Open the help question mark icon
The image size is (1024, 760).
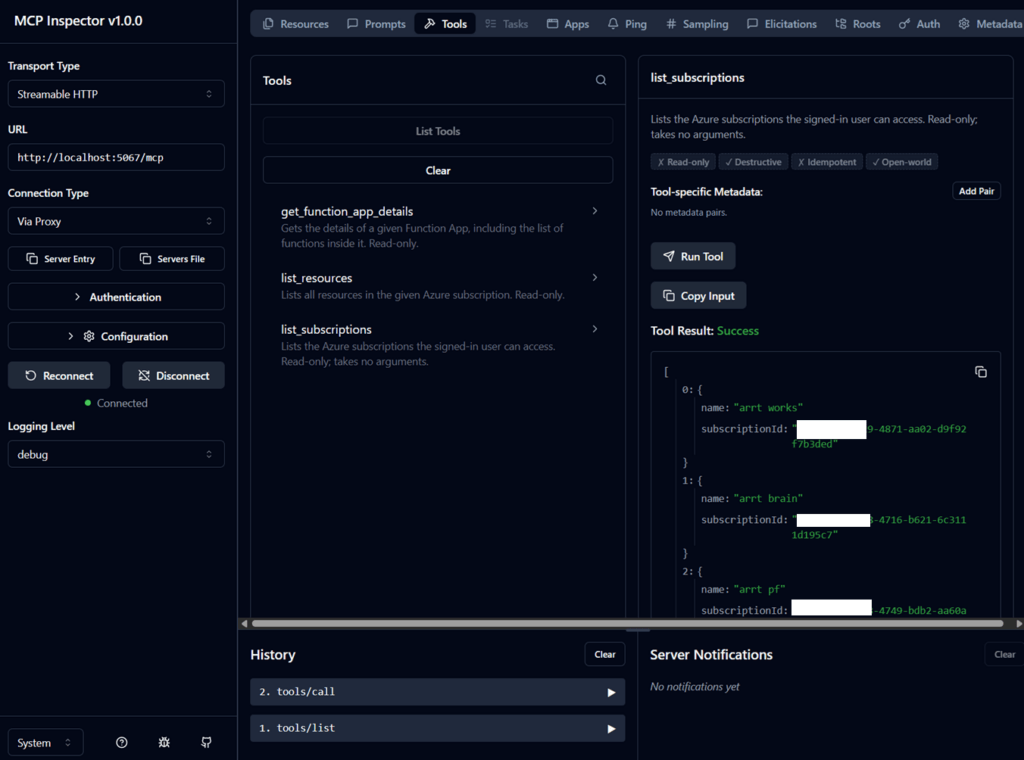121,742
